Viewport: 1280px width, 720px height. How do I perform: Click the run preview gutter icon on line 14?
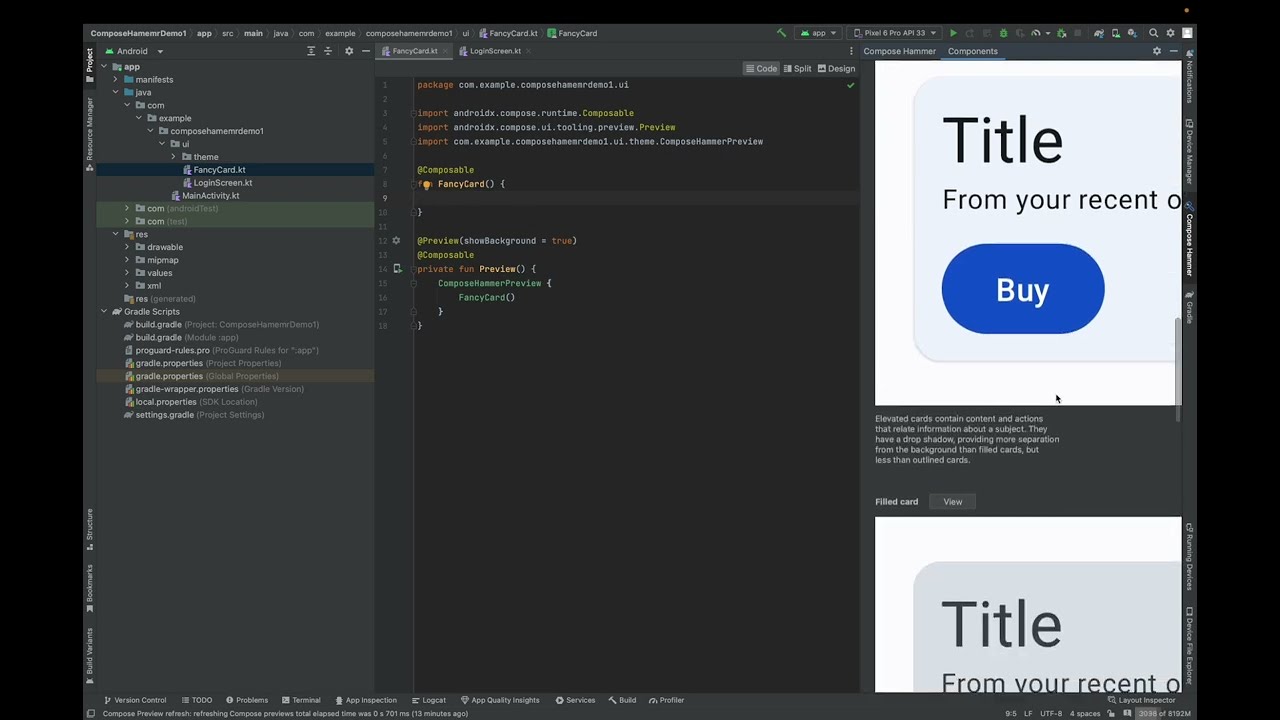(x=397, y=269)
